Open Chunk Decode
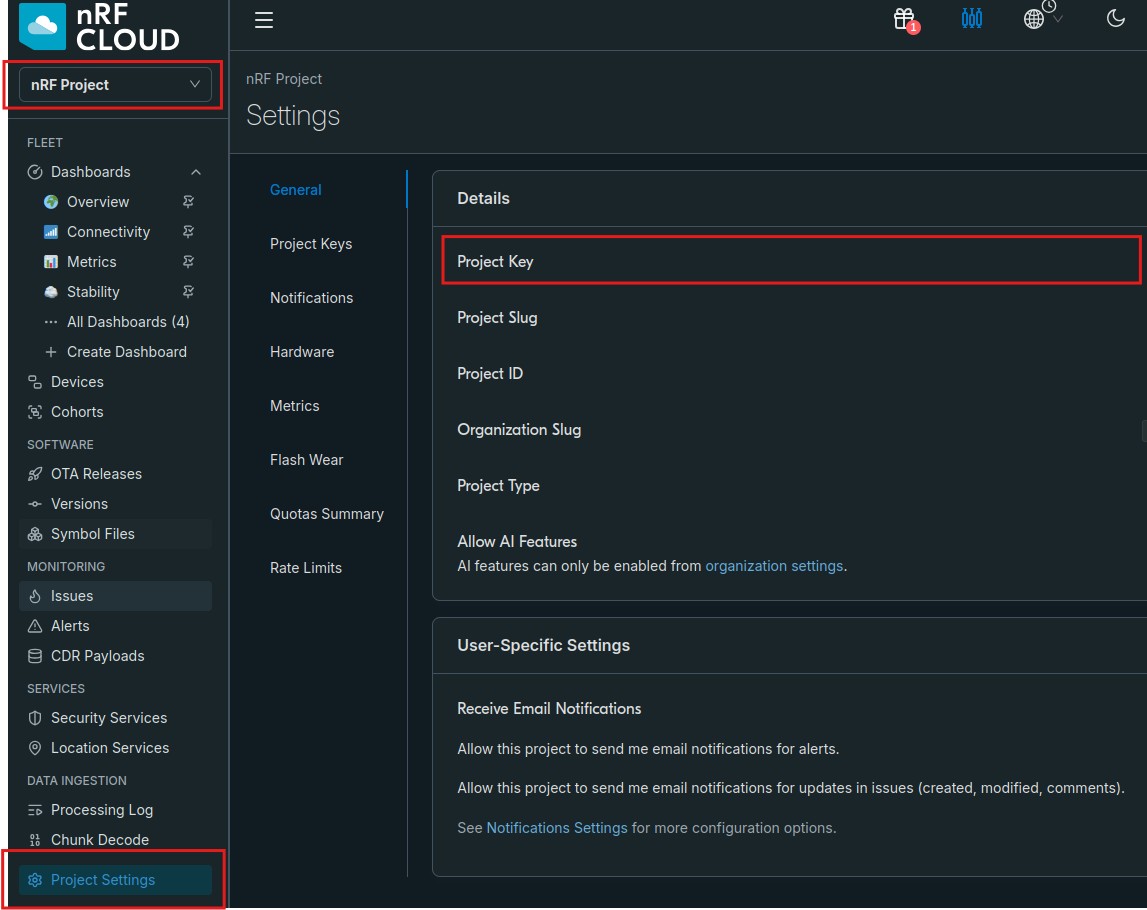 point(99,841)
